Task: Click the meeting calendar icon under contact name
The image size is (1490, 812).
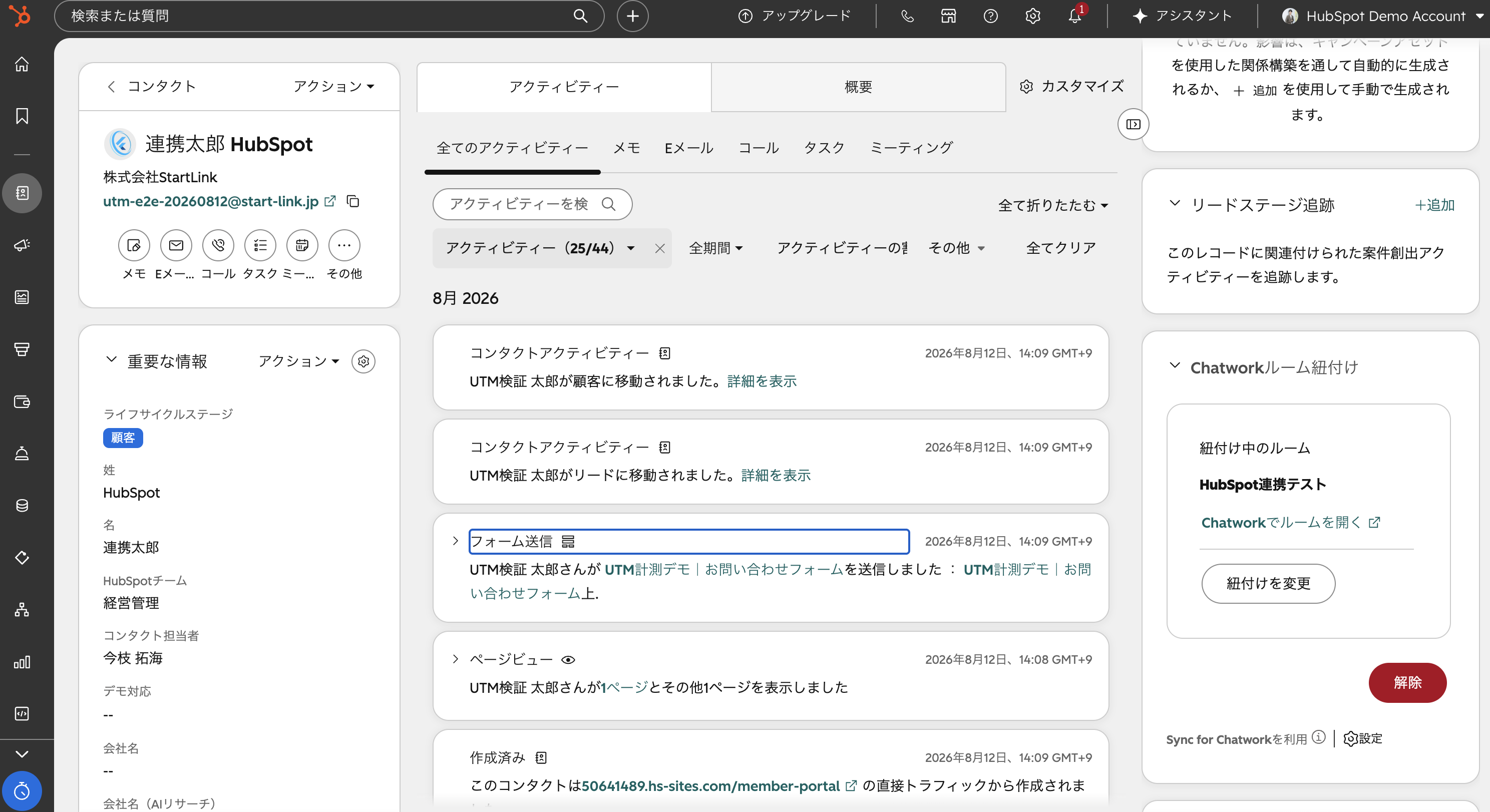Action: point(302,245)
